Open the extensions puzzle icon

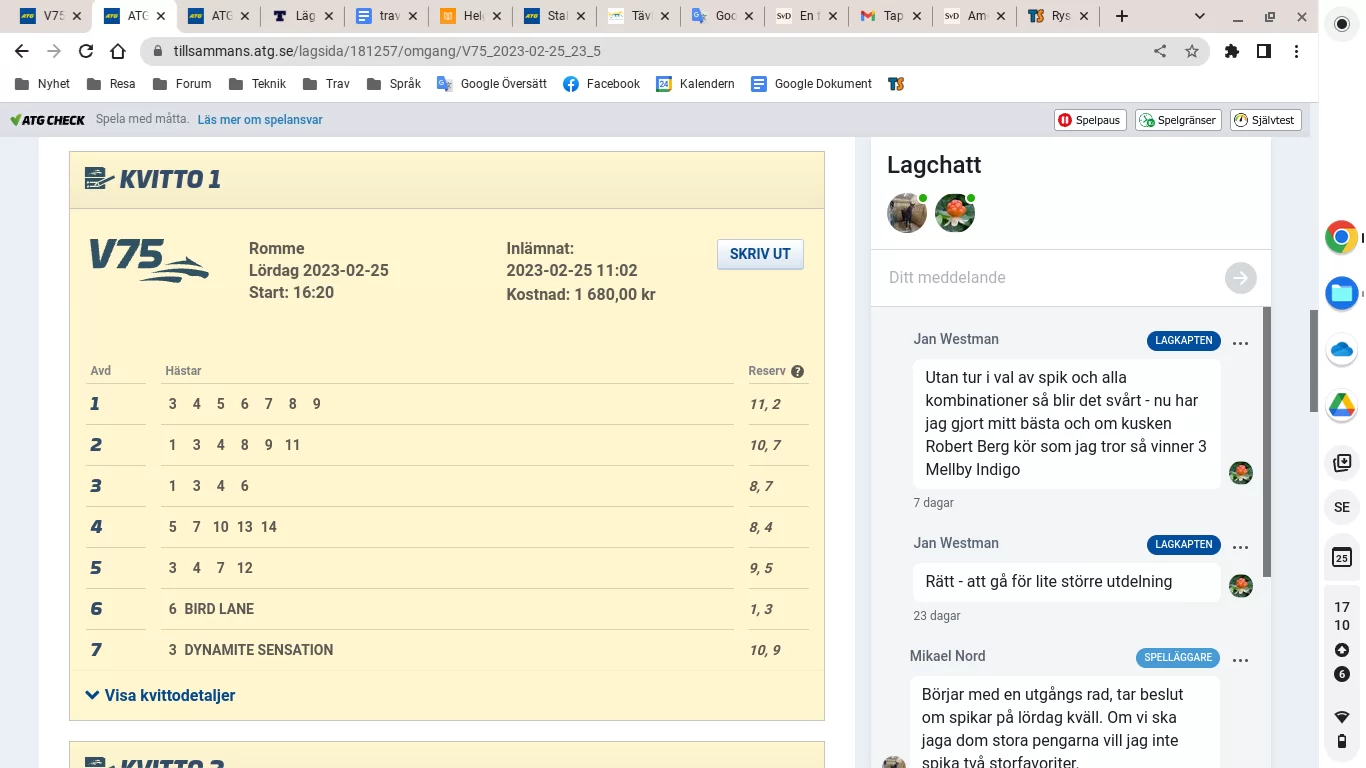[1232, 51]
